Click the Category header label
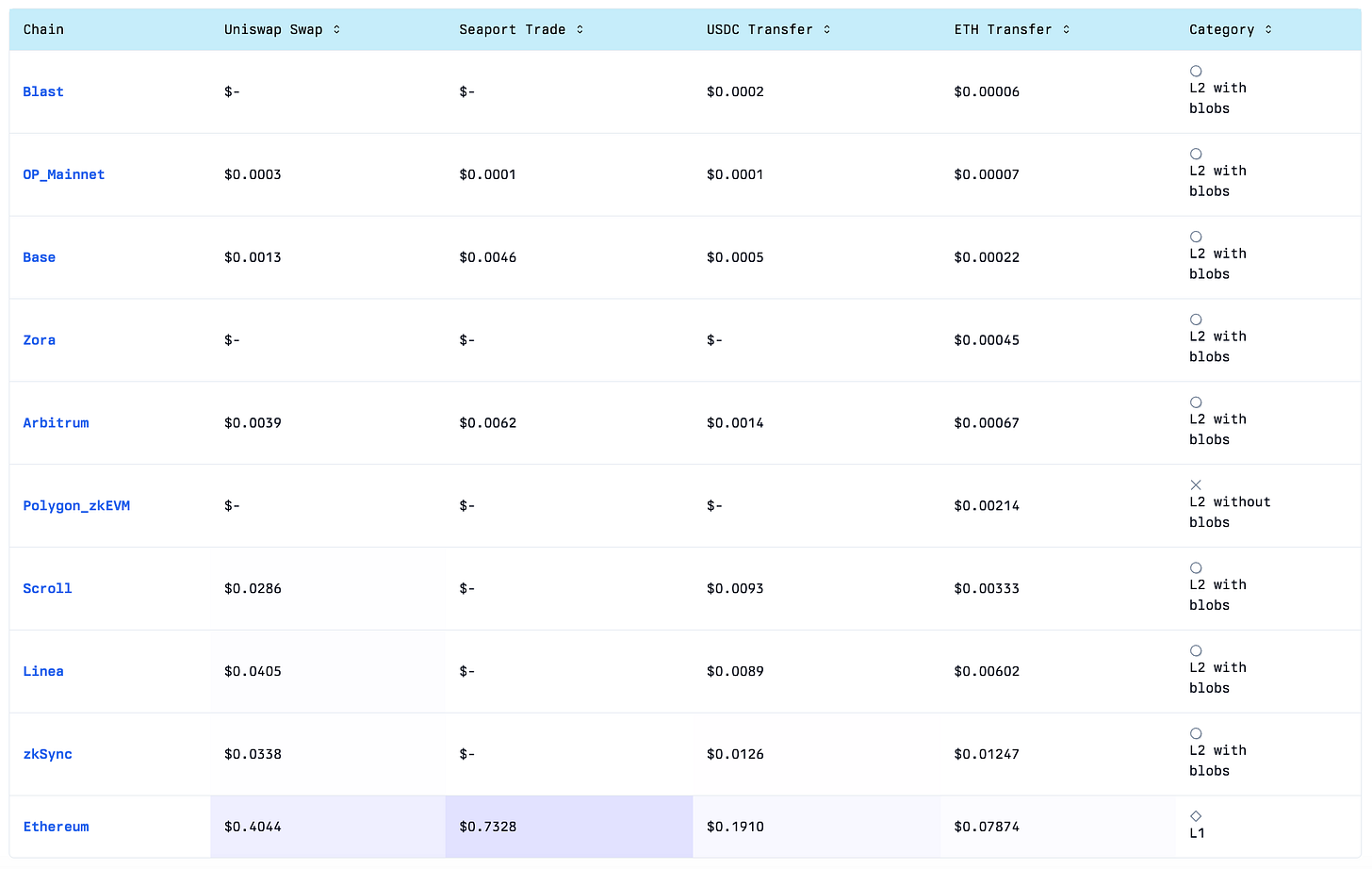Viewport: 1372px width, 869px height. click(1221, 30)
